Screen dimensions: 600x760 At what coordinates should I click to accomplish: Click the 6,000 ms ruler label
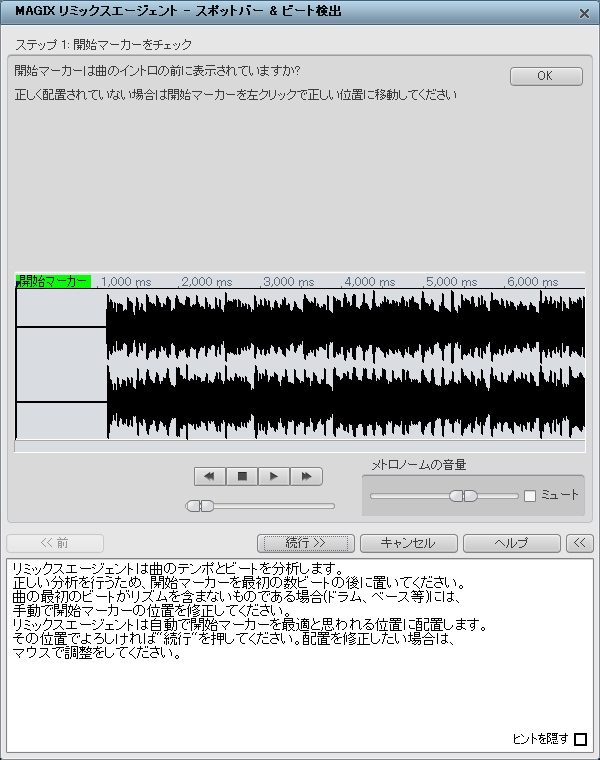click(533, 282)
